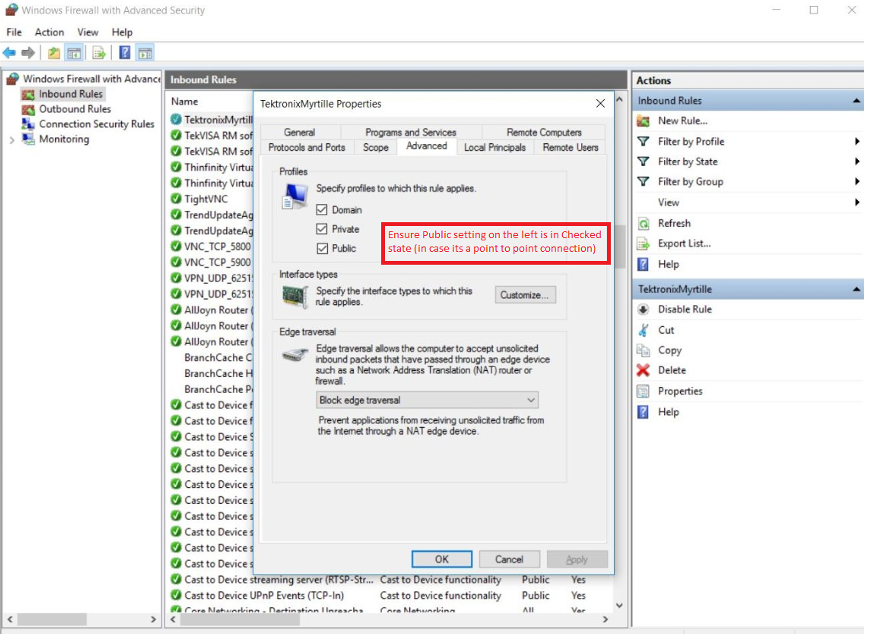Switch to the Scope tab
This screenshot has width=880, height=634.
[376, 147]
